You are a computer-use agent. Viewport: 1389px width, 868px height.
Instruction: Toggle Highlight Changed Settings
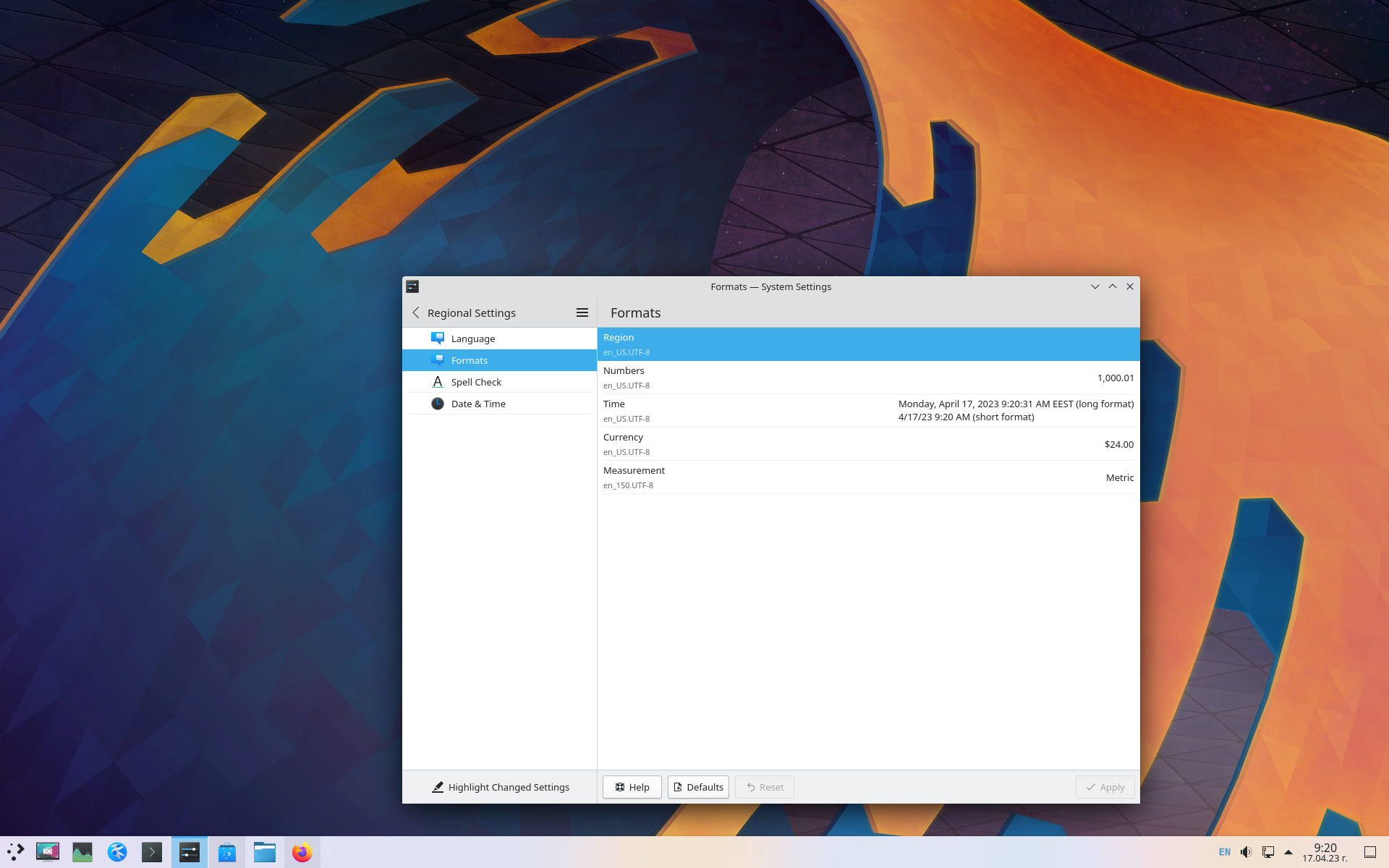tap(500, 787)
